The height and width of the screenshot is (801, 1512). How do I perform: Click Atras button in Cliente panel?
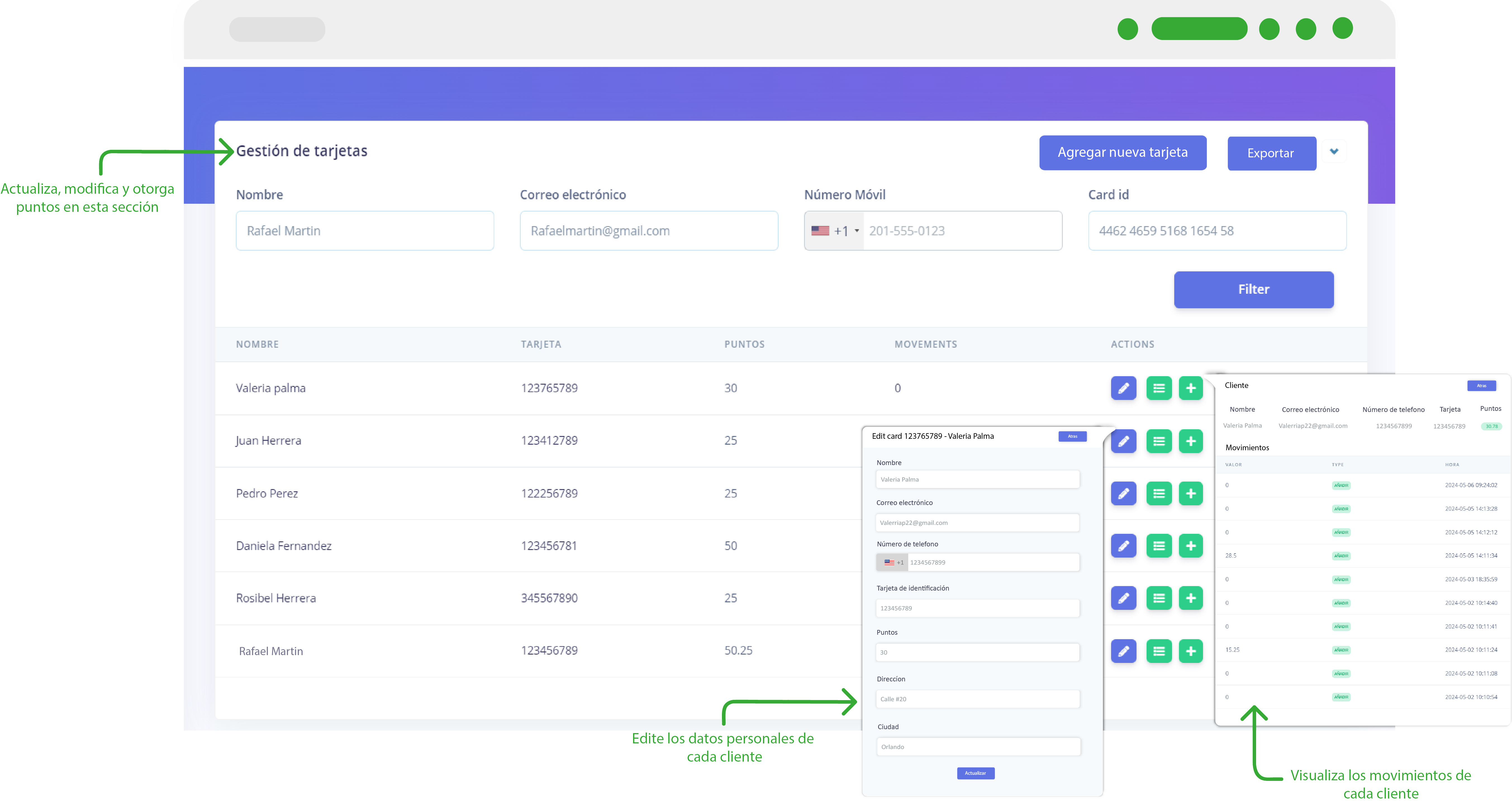tap(1481, 386)
